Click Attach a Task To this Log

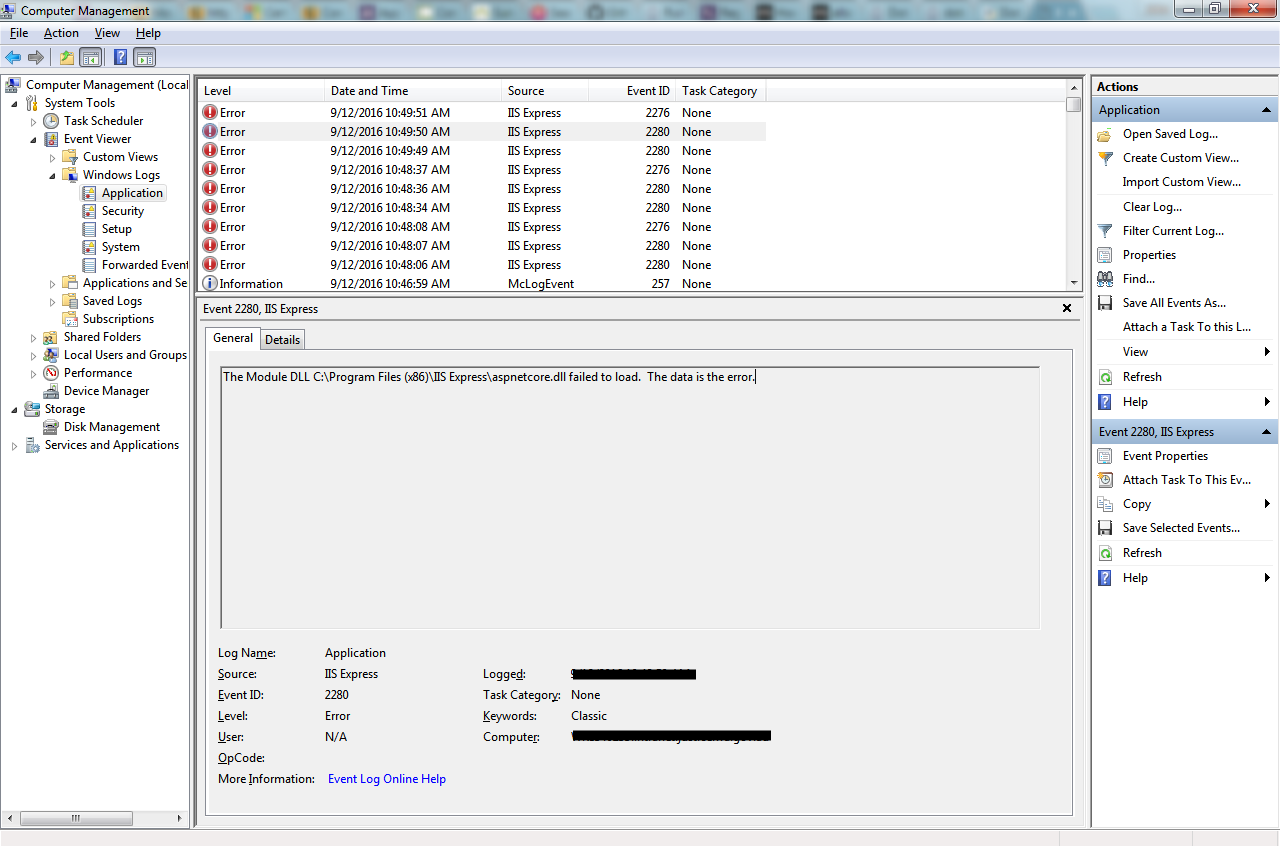pyautogui.click(x=1186, y=327)
